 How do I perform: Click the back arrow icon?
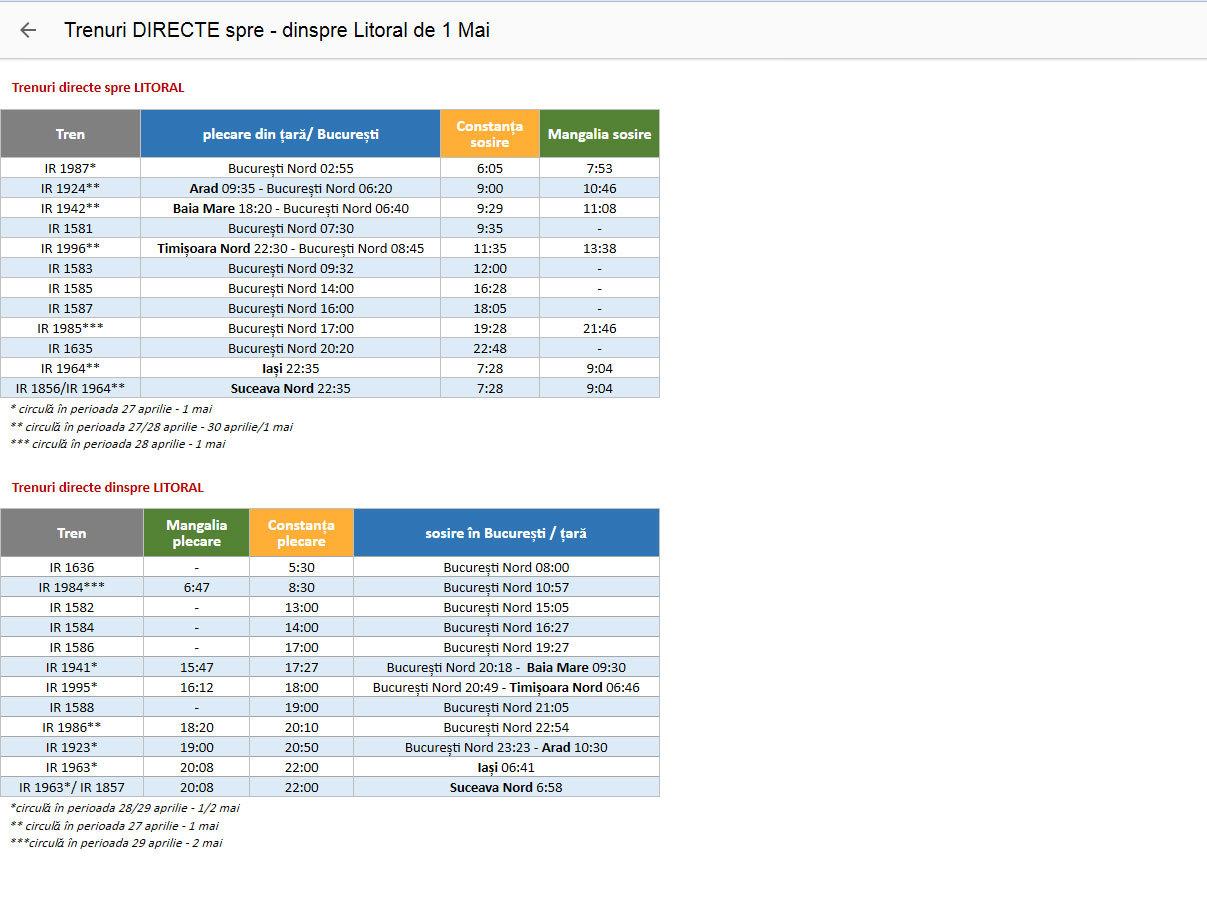tap(28, 30)
